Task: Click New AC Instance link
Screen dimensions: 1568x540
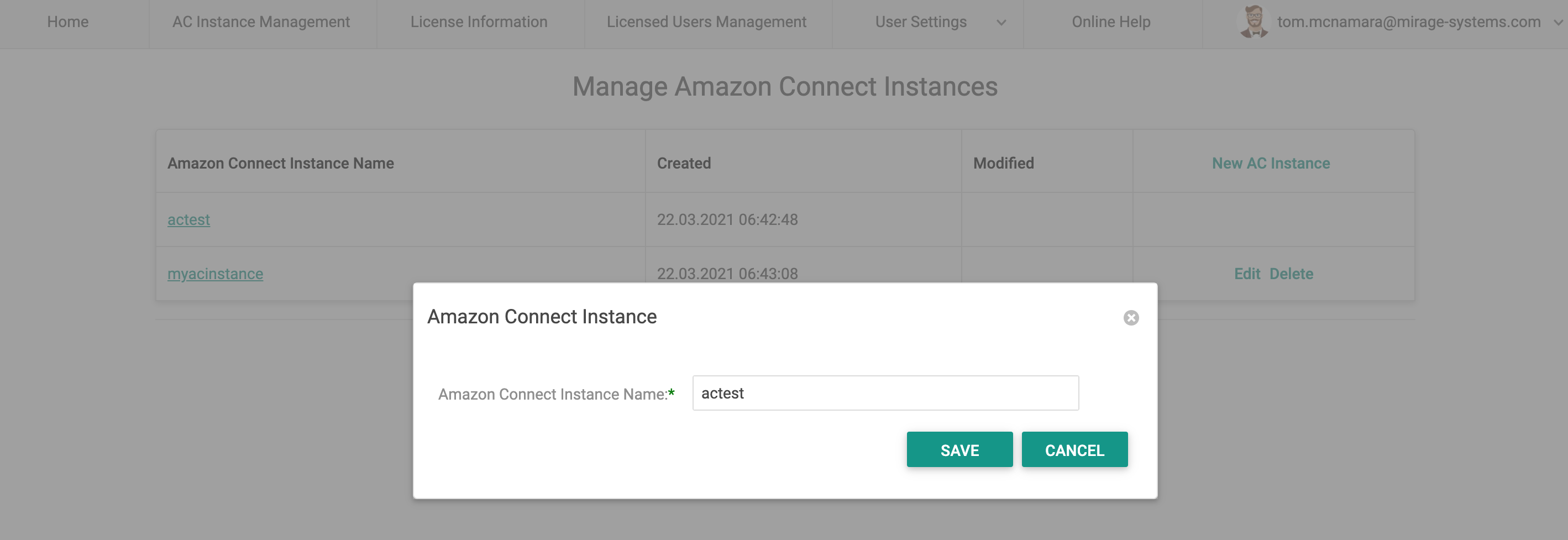Action: 1270,163
